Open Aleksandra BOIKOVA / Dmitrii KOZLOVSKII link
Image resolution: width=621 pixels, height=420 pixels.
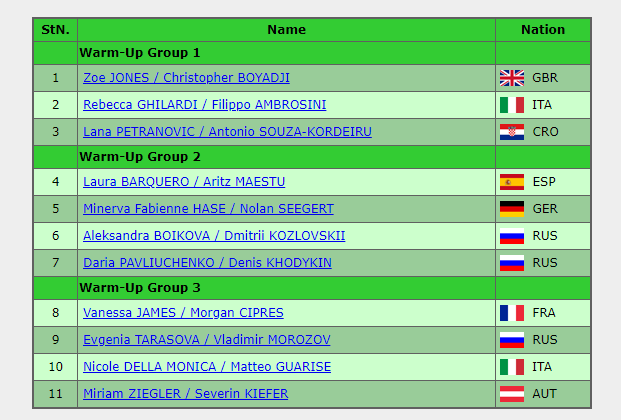coord(214,235)
